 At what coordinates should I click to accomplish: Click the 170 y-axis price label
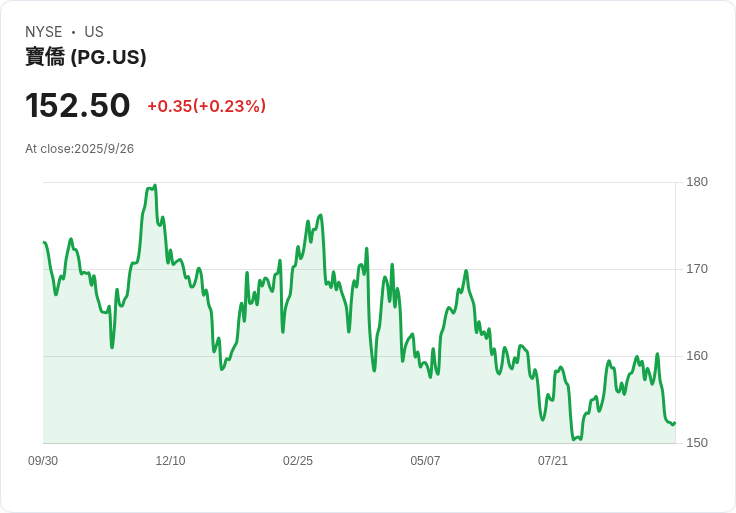[697, 269]
